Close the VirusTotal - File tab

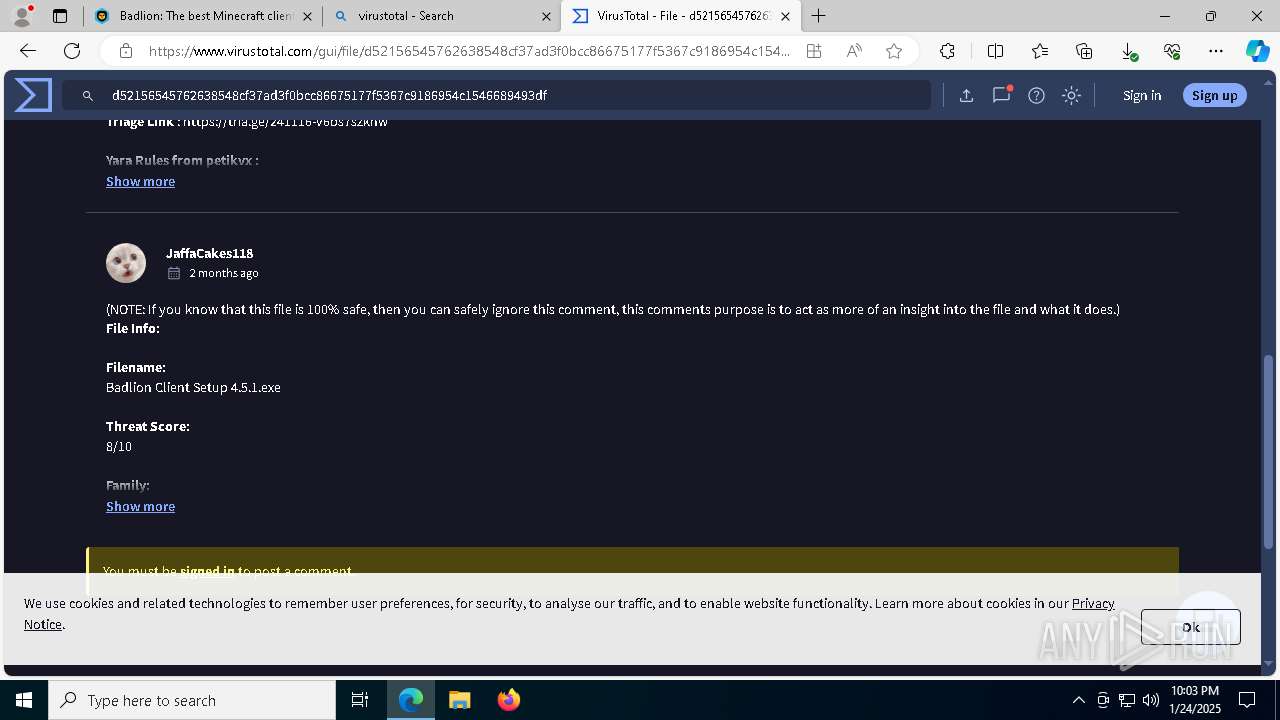coord(785,16)
